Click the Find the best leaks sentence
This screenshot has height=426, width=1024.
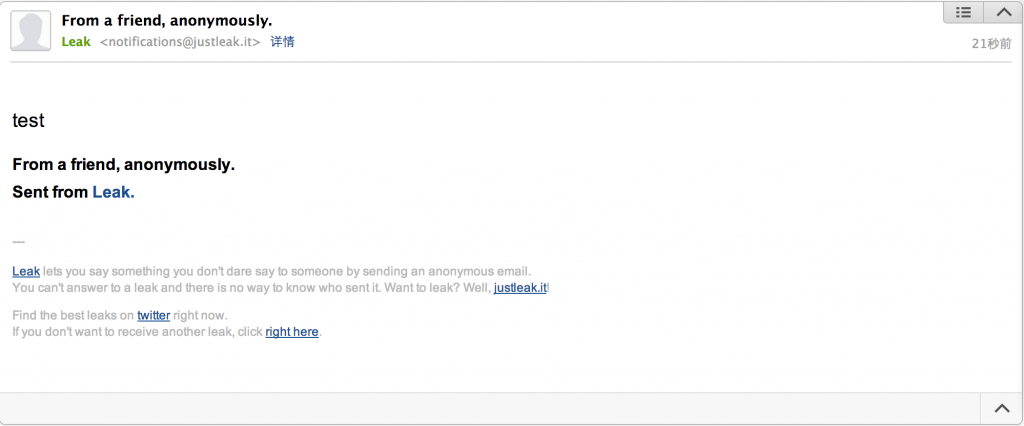click(72, 315)
